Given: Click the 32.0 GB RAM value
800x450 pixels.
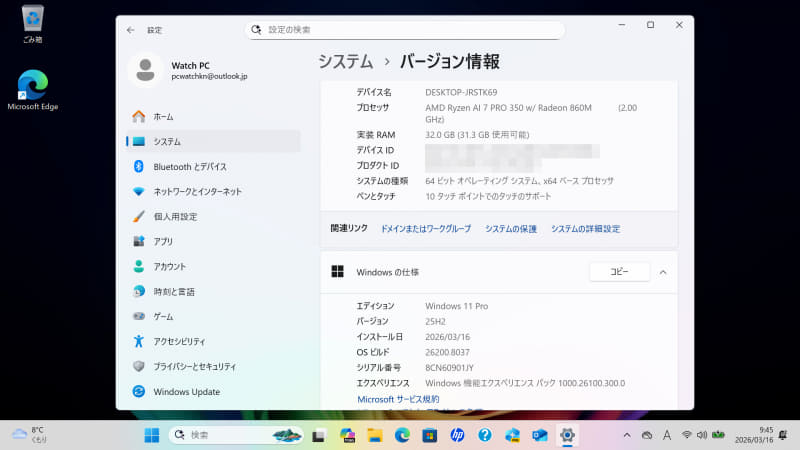Looking at the screenshot, I should [477, 135].
